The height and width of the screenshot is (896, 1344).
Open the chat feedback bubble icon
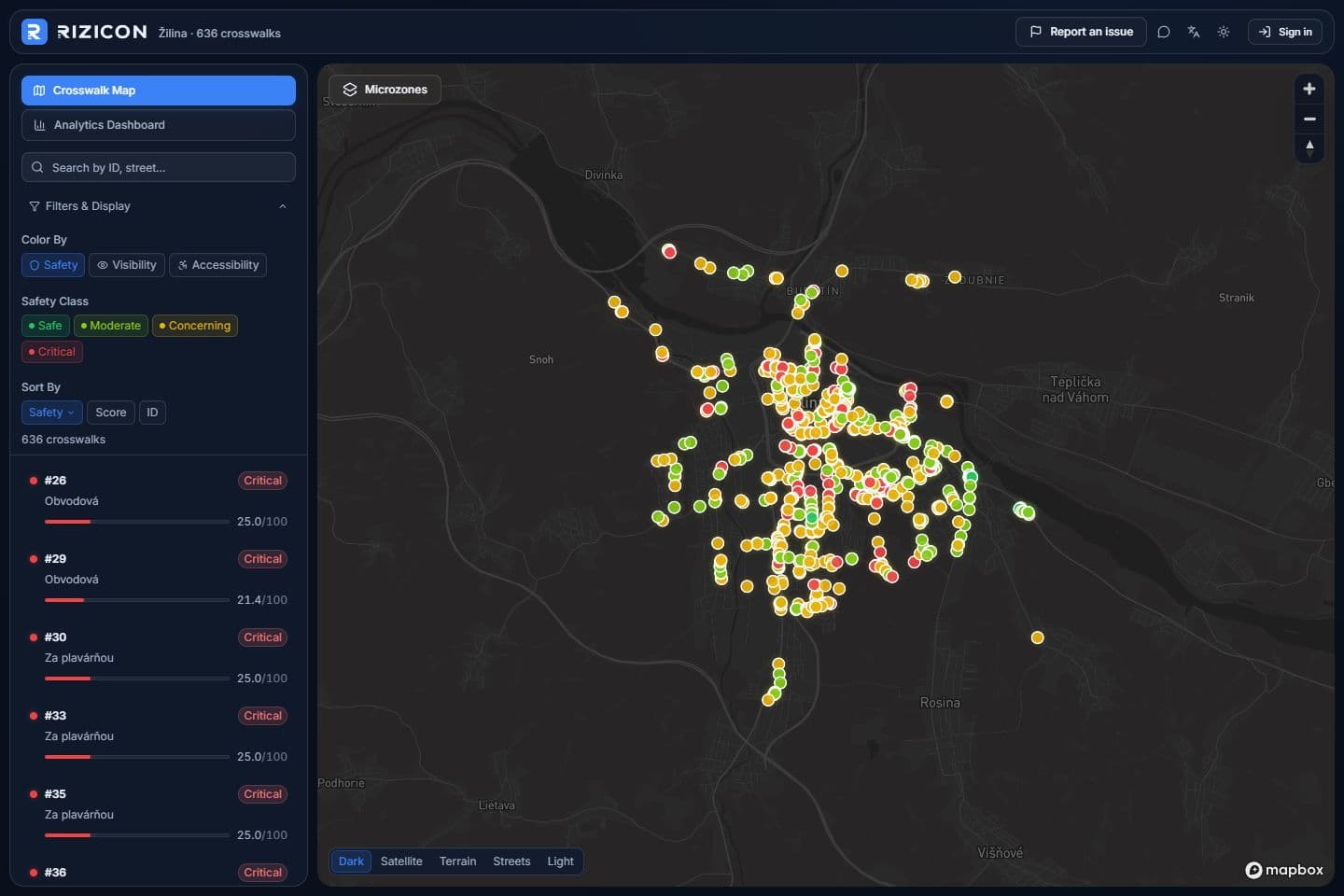click(x=1164, y=32)
